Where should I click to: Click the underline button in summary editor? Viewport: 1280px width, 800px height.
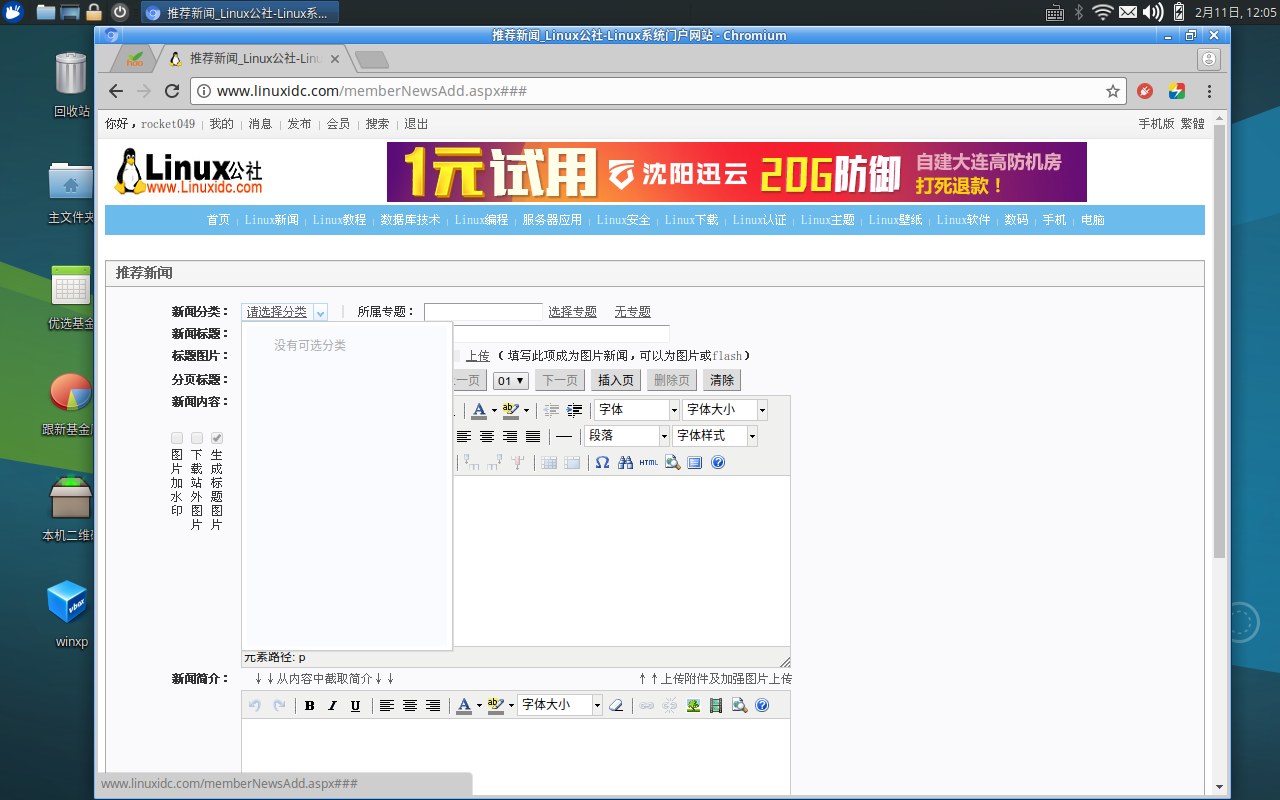[355, 706]
